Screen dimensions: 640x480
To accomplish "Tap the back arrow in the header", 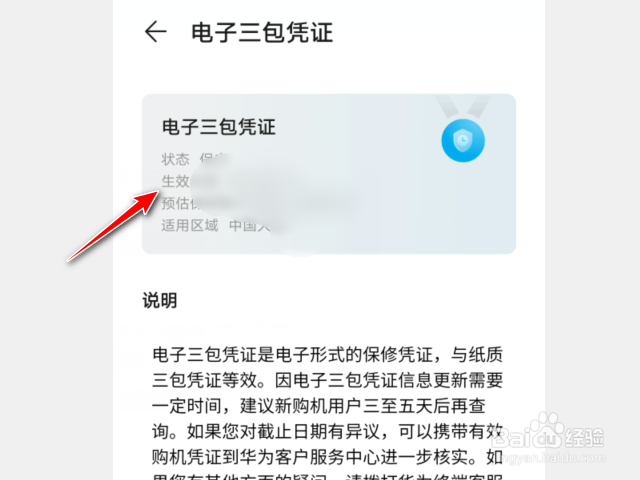I will click(x=156, y=31).
